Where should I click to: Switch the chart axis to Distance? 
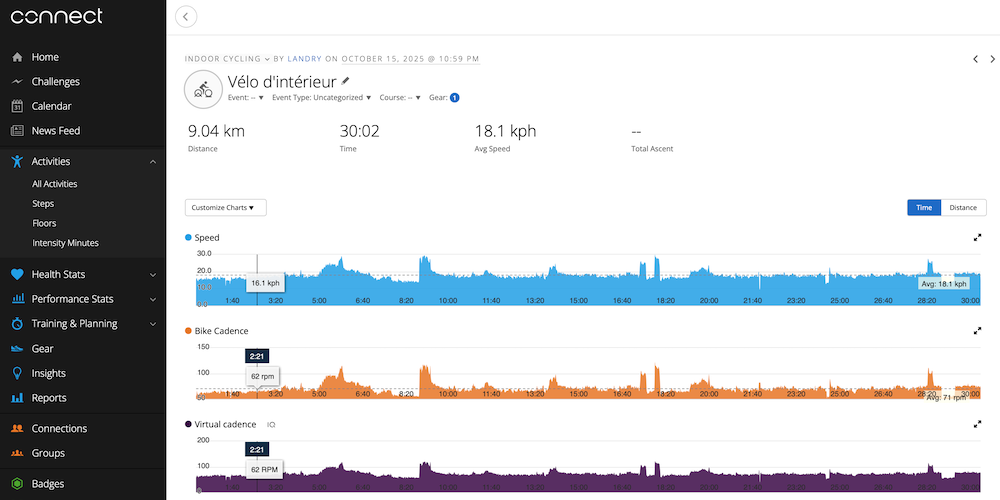coord(963,208)
